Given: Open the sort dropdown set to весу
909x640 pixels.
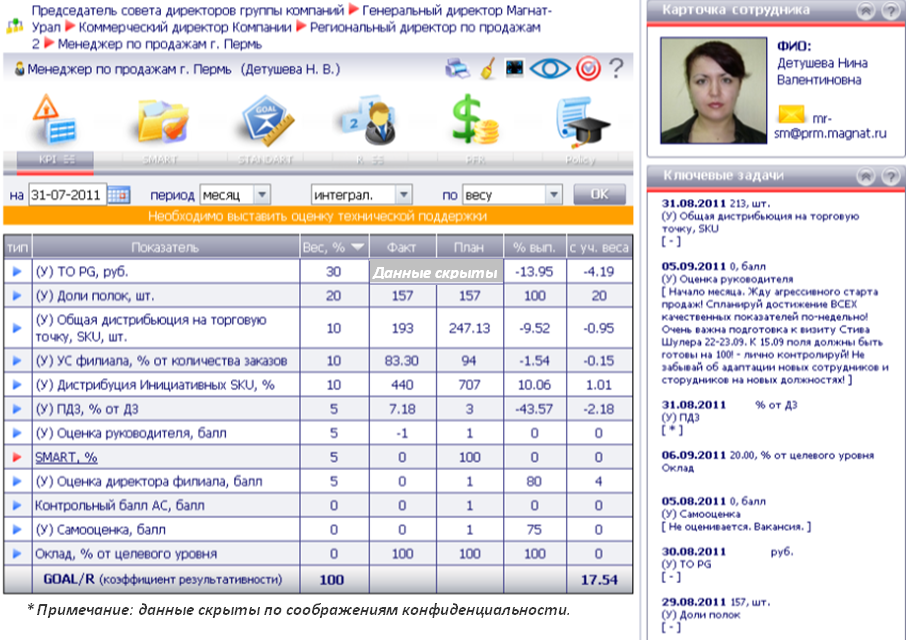Looking at the screenshot, I should tap(512, 195).
